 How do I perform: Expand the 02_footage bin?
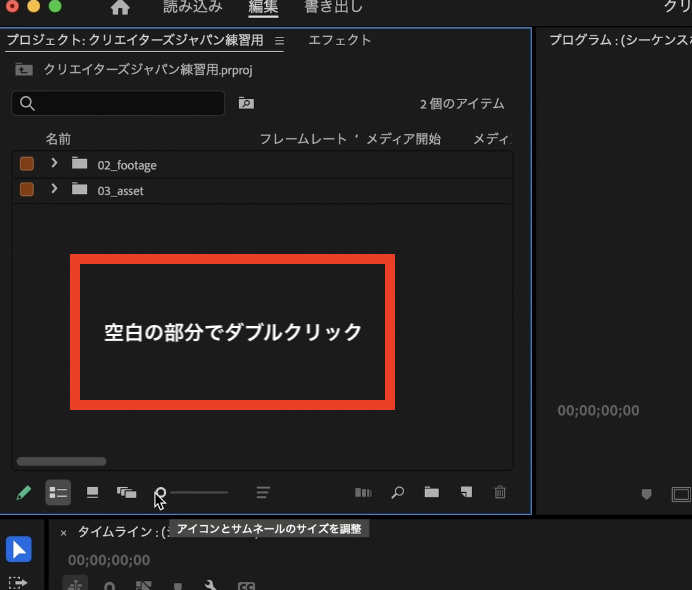[x=54, y=164]
